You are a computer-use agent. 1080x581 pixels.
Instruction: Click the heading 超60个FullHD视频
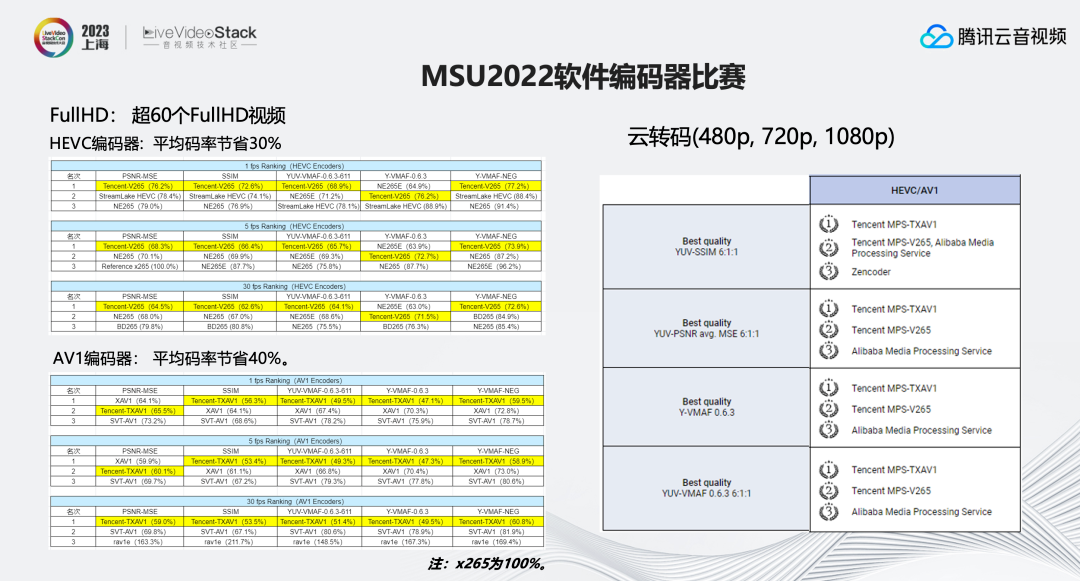(208, 115)
